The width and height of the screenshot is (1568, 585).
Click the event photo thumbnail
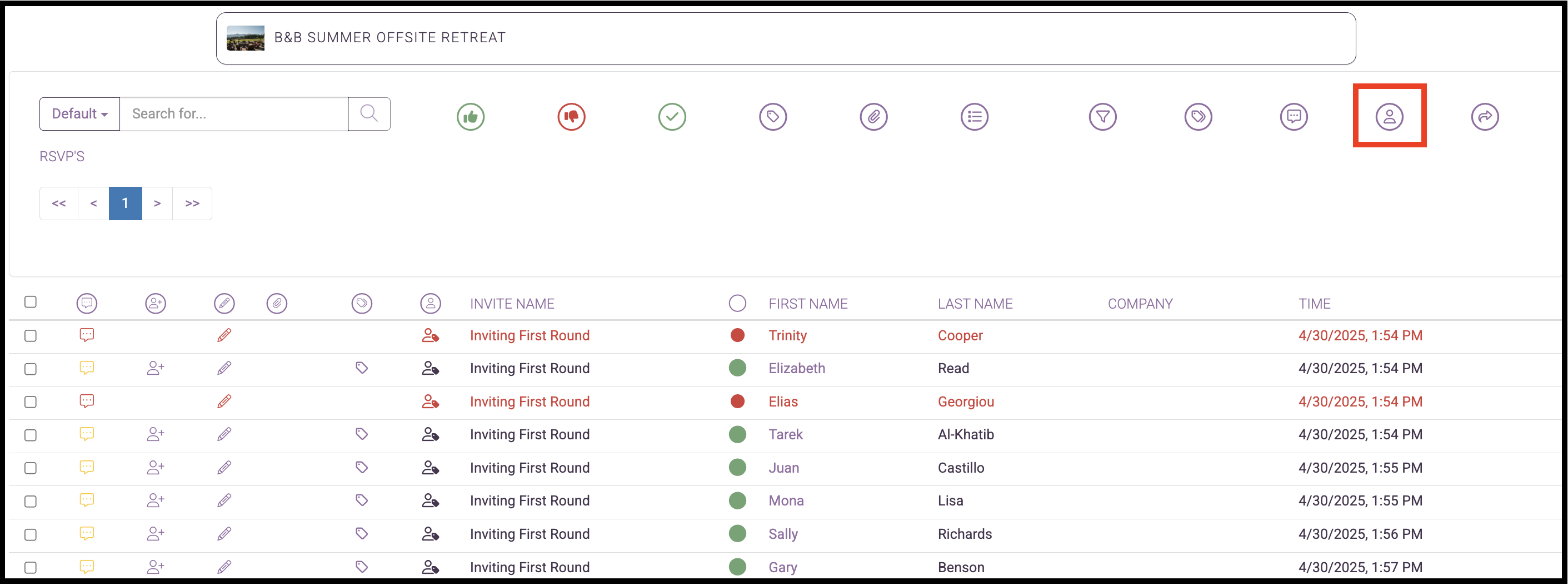tap(245, 38)
